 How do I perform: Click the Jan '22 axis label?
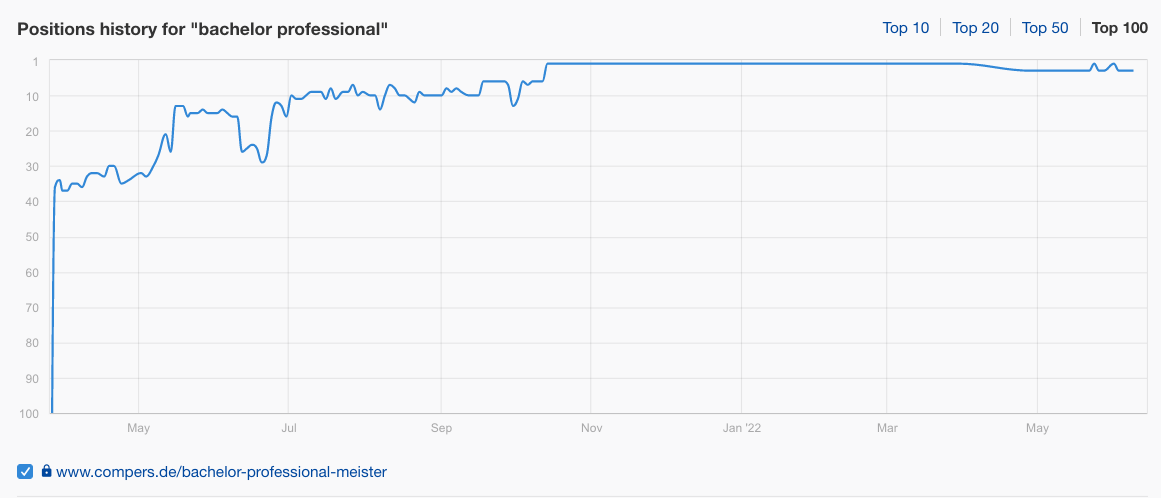(x=741, y=428)
